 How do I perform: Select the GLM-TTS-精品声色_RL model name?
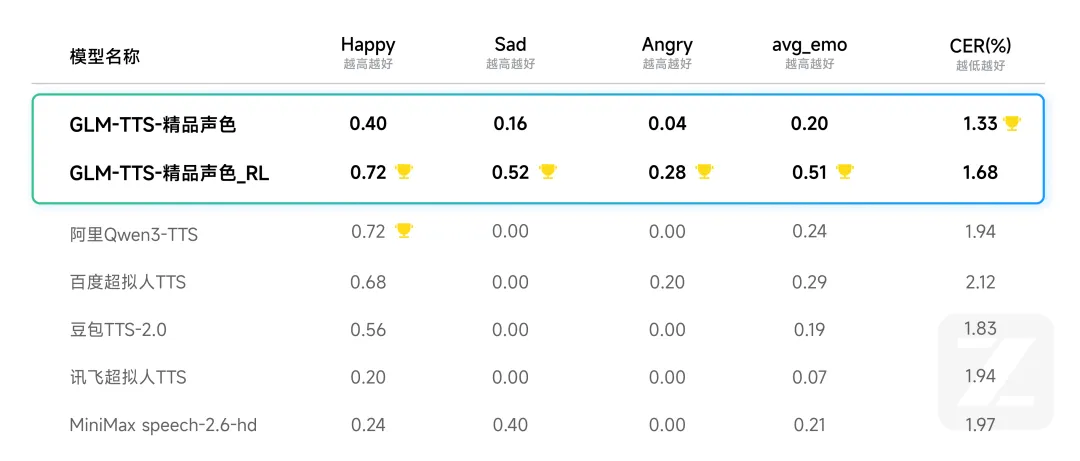169,173
